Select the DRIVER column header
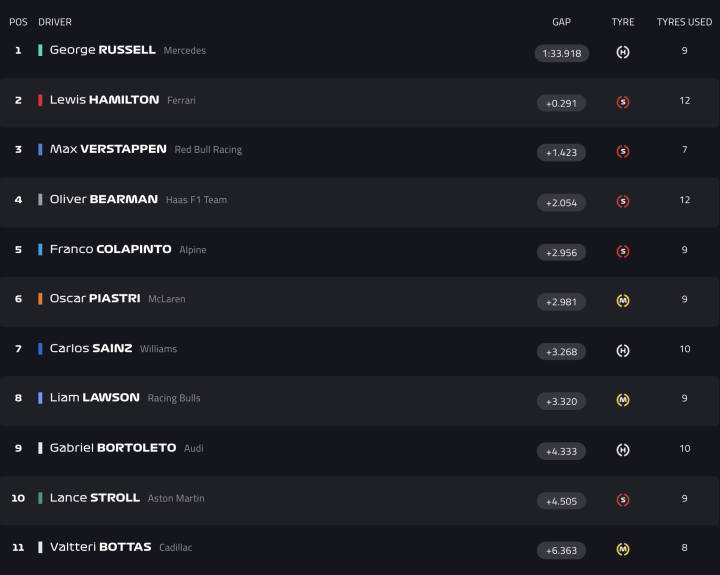This screenshot has height=575, width=720. point(55,22)
